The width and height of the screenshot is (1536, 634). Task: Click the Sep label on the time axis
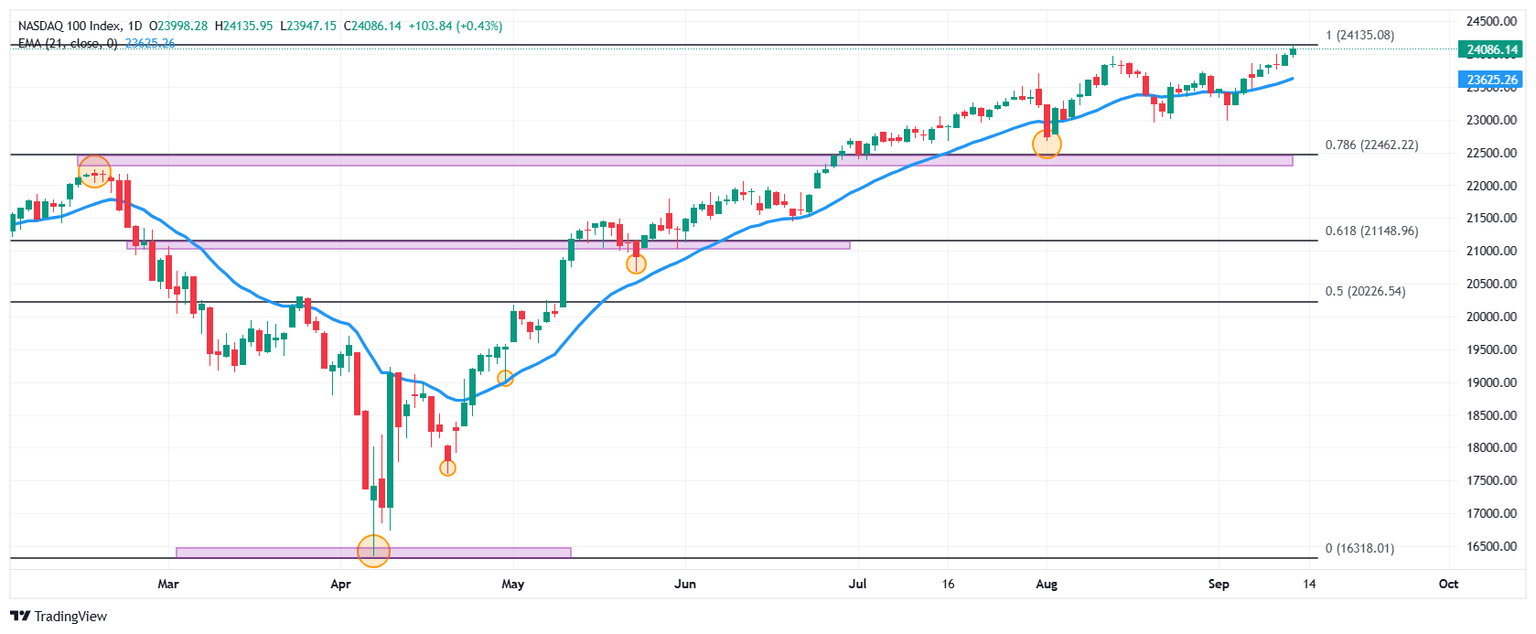pyautogui.click(x=1217, y=583)
